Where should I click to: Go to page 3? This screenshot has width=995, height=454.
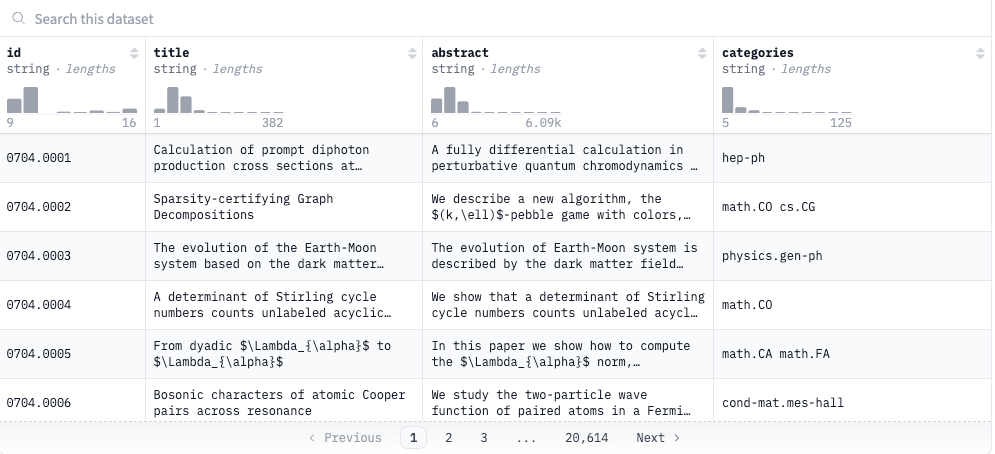(484, 437)
